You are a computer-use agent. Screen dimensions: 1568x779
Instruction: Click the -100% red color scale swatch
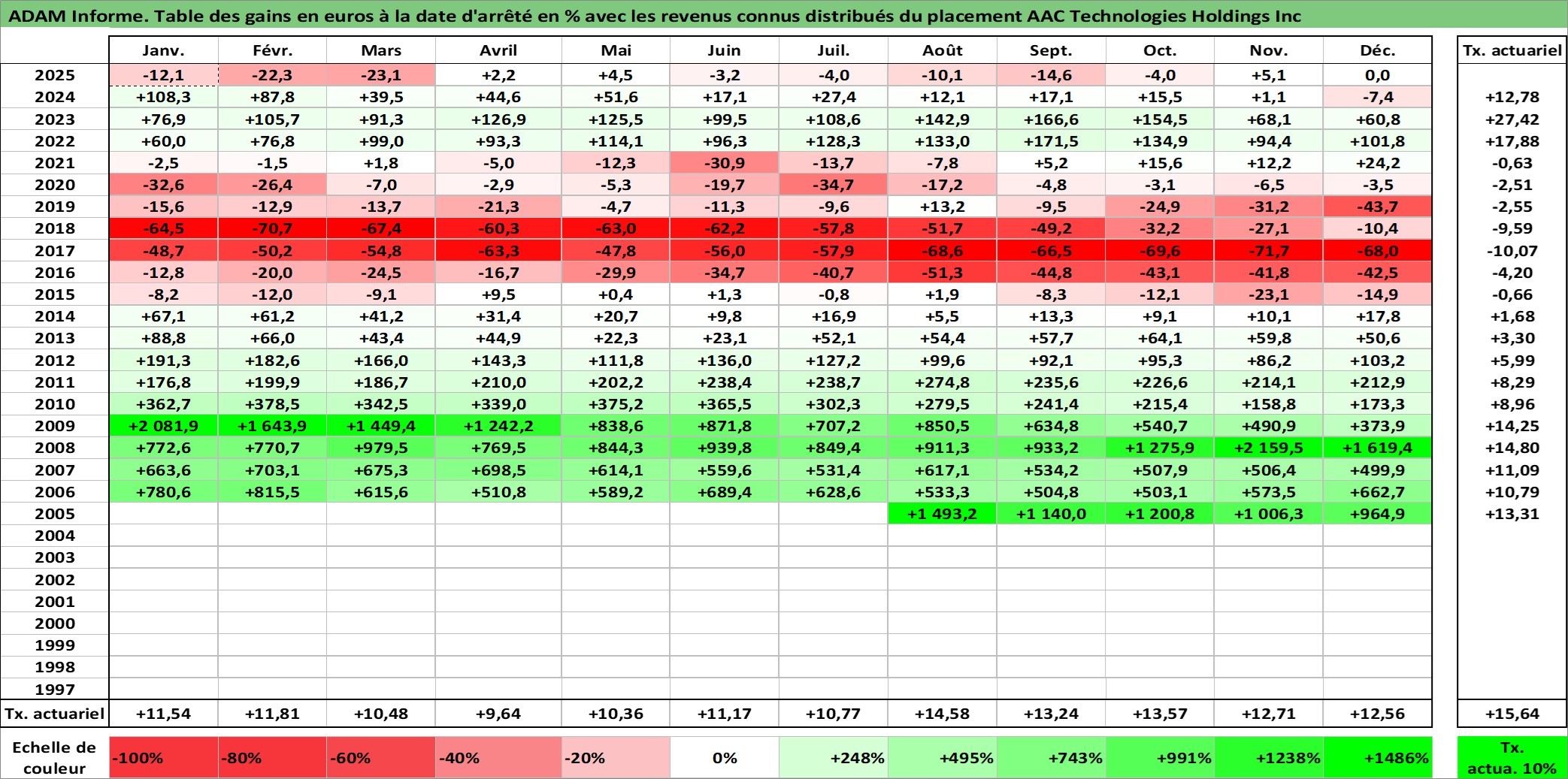(x=163, y=758)
